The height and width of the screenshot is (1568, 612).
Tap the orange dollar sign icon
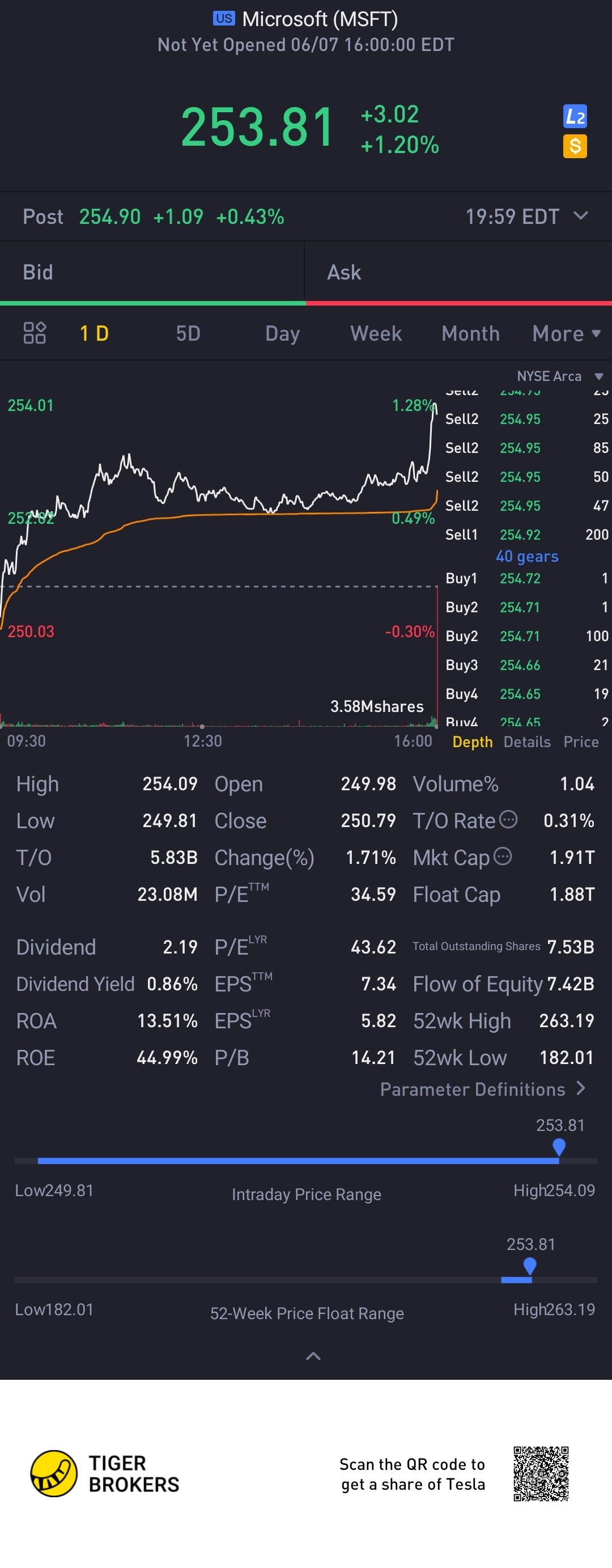pos(574,146)
